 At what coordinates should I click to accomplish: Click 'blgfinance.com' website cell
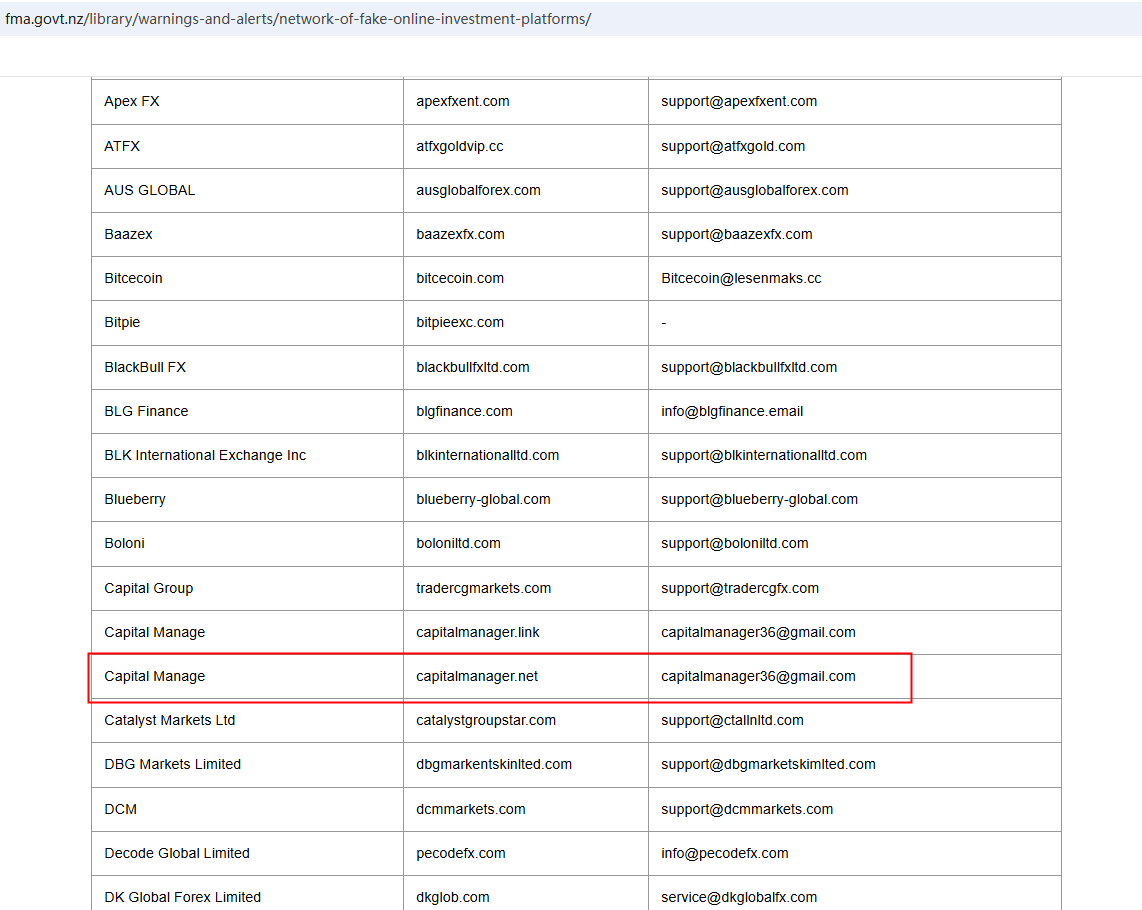tap(526, 412)
